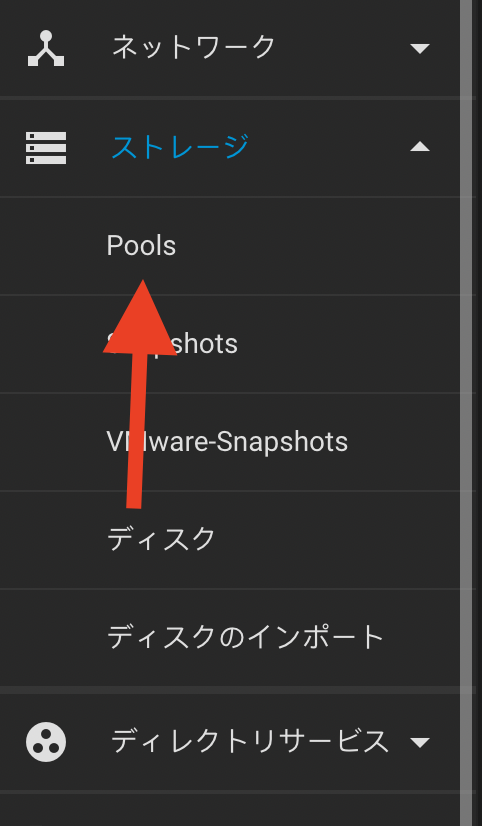Open the VMware-Snapshots entry

[227, 441]
